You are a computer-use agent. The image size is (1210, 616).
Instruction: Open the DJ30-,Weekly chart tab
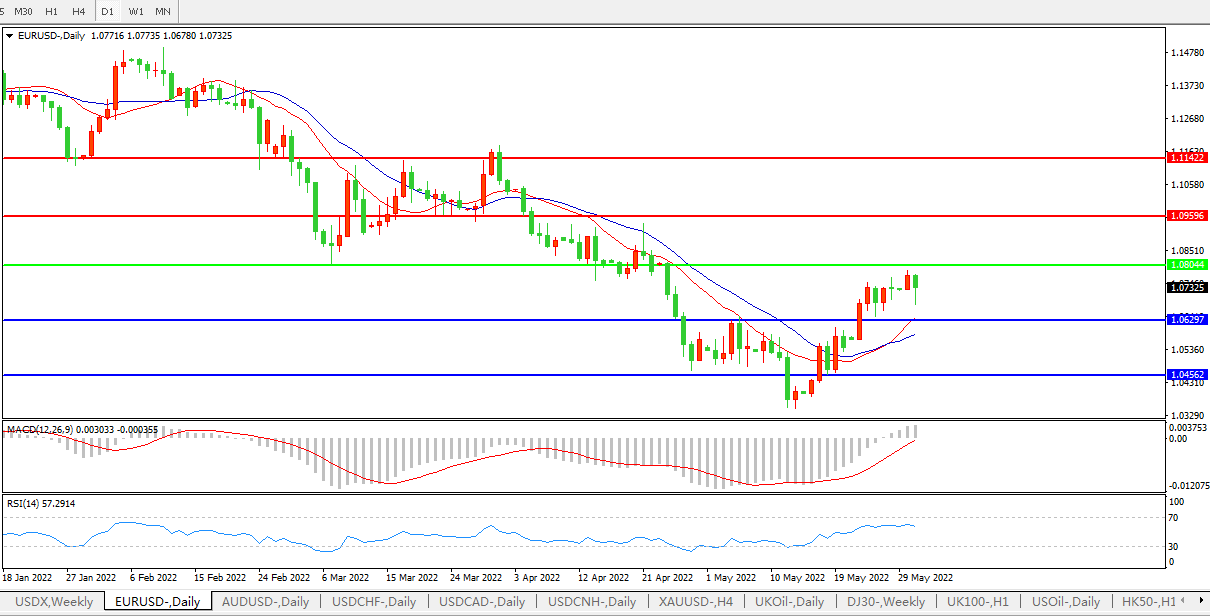click(885, 601)
